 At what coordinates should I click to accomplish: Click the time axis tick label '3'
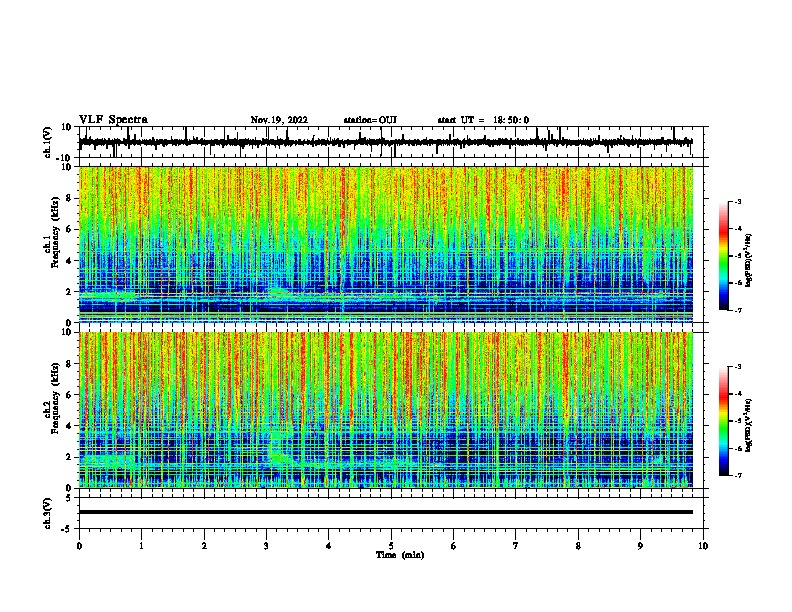coord(266,546)
